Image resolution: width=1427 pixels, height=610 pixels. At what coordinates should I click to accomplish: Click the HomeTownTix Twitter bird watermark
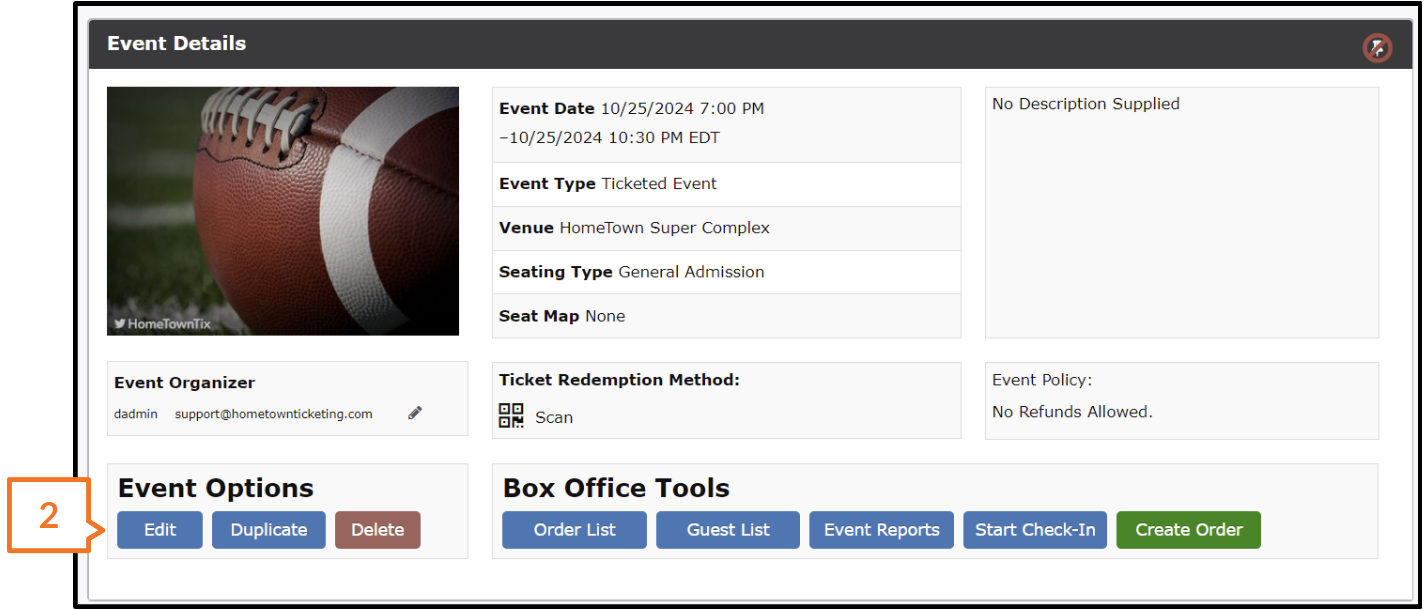click(120, 324)
